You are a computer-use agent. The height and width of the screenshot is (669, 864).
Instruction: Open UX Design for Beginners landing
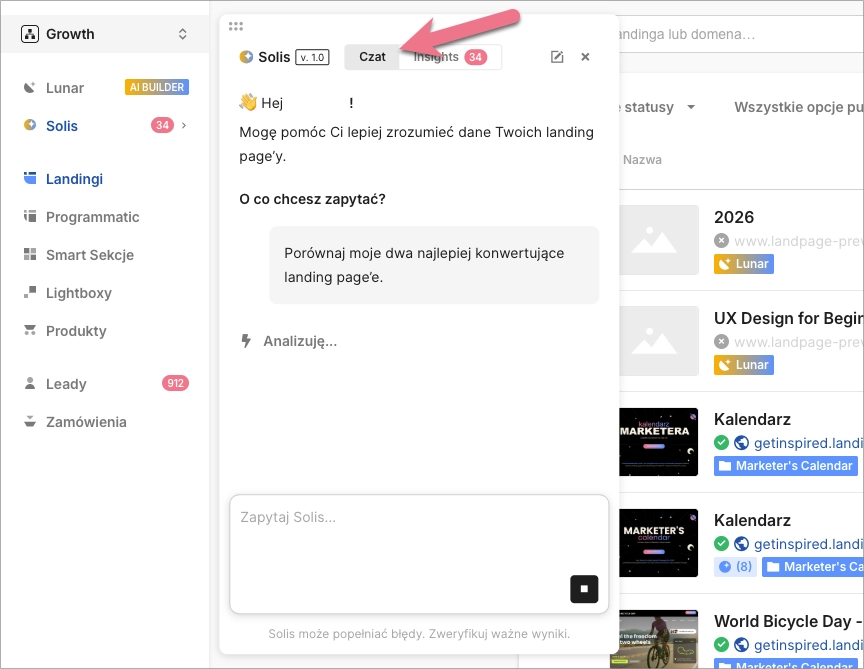tap(789, 319)
